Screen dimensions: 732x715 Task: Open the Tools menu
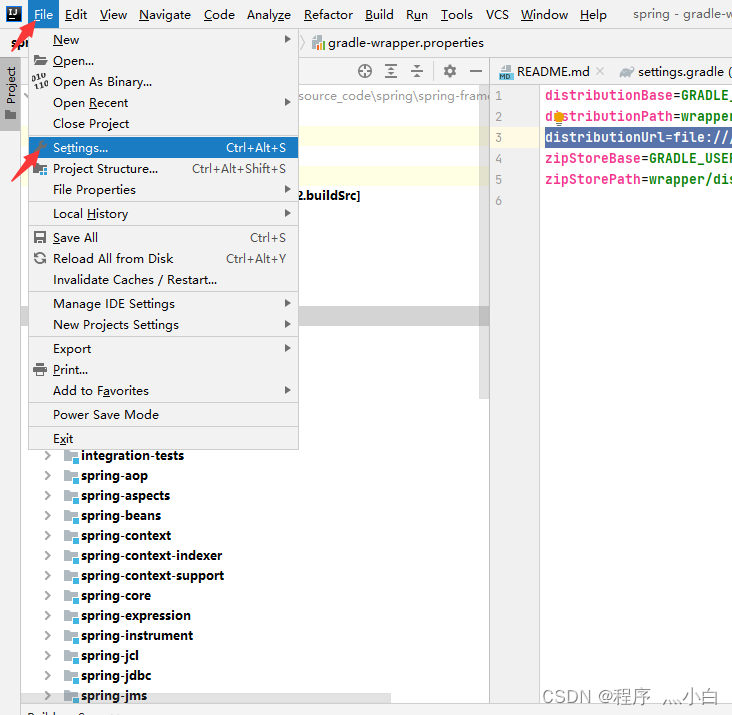(x=457, y=14)
